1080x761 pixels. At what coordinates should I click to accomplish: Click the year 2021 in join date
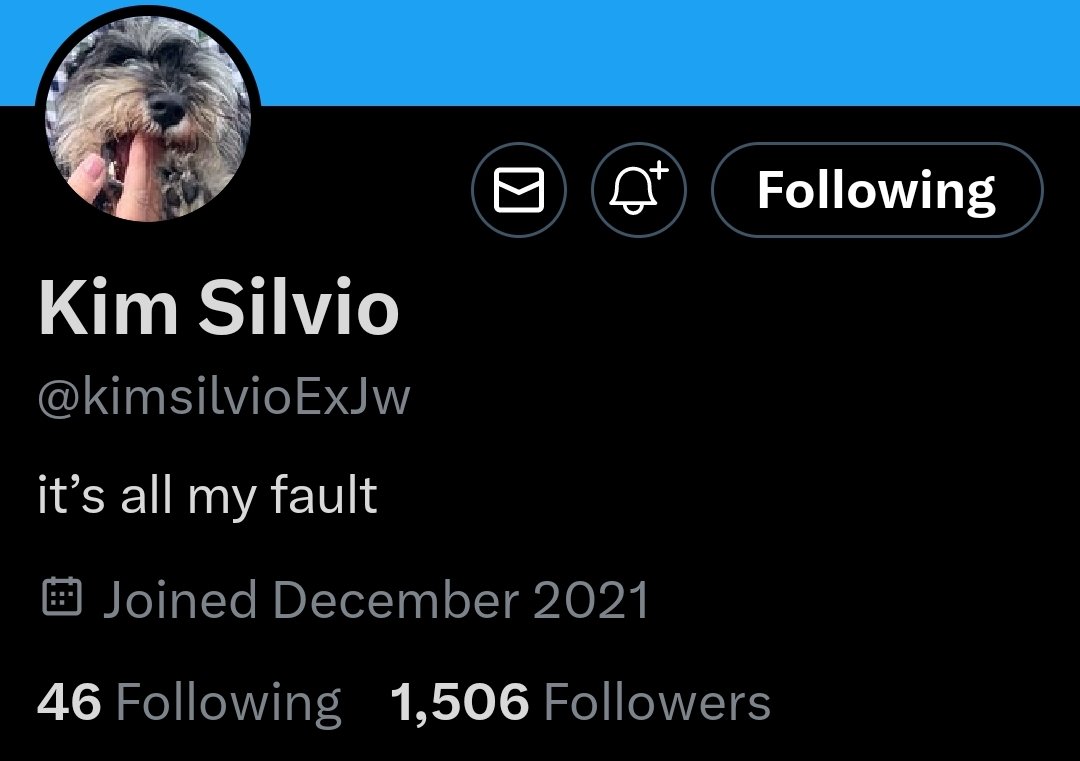pos(591,600)
